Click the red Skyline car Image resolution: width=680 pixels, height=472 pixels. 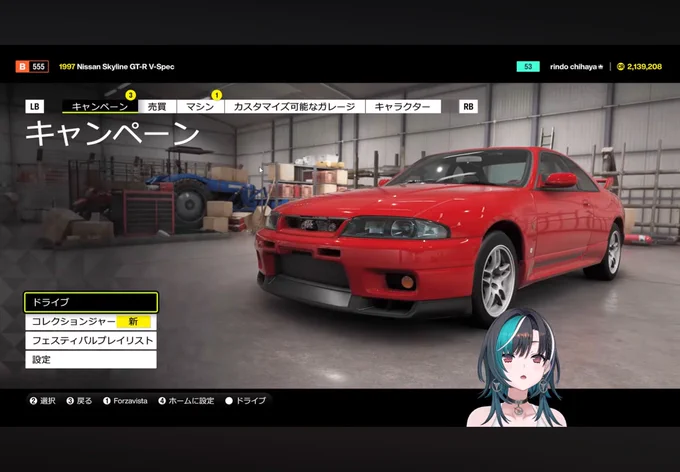(x=438, y=234)
